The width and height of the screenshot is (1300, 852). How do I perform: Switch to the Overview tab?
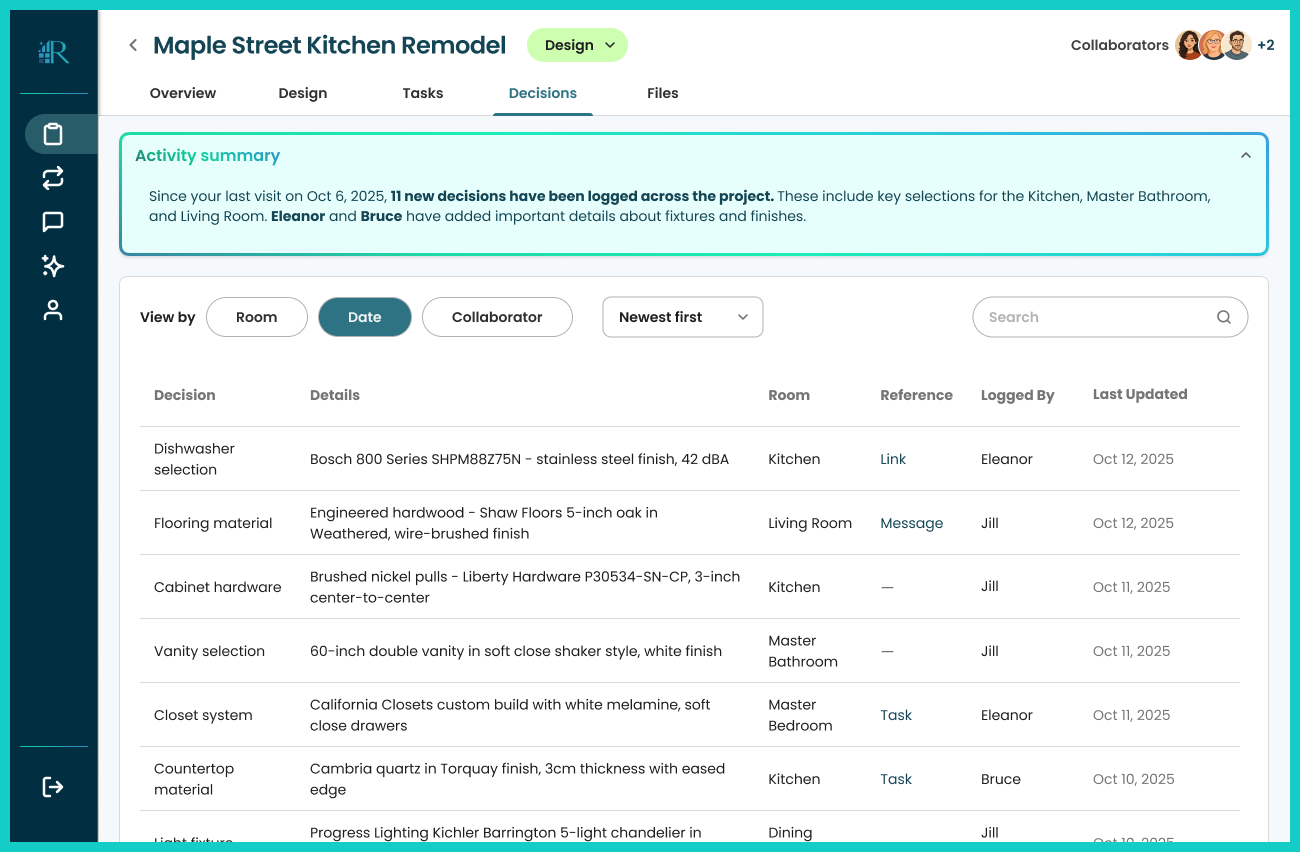pyautogui.click(x=183, y=93)
